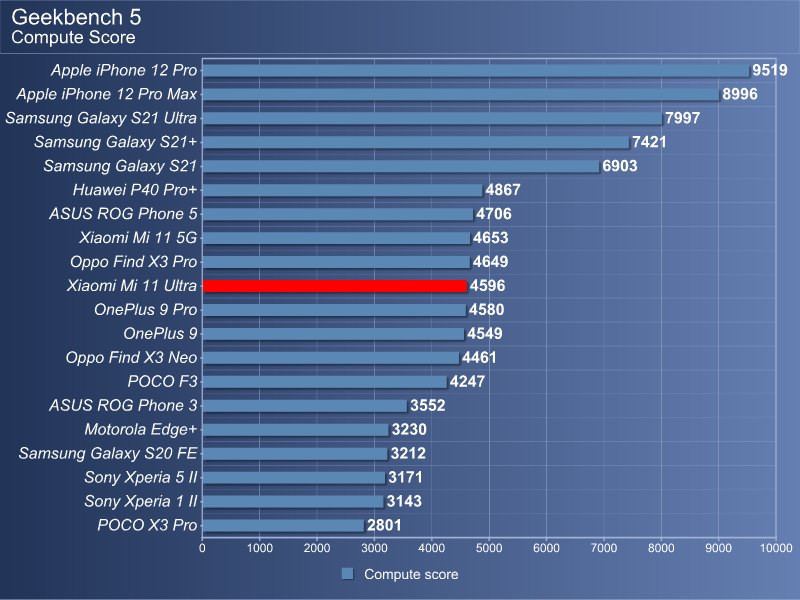Select the x-axis tick label '9000'
Viewport: 800px width, 600px height.
718,548
